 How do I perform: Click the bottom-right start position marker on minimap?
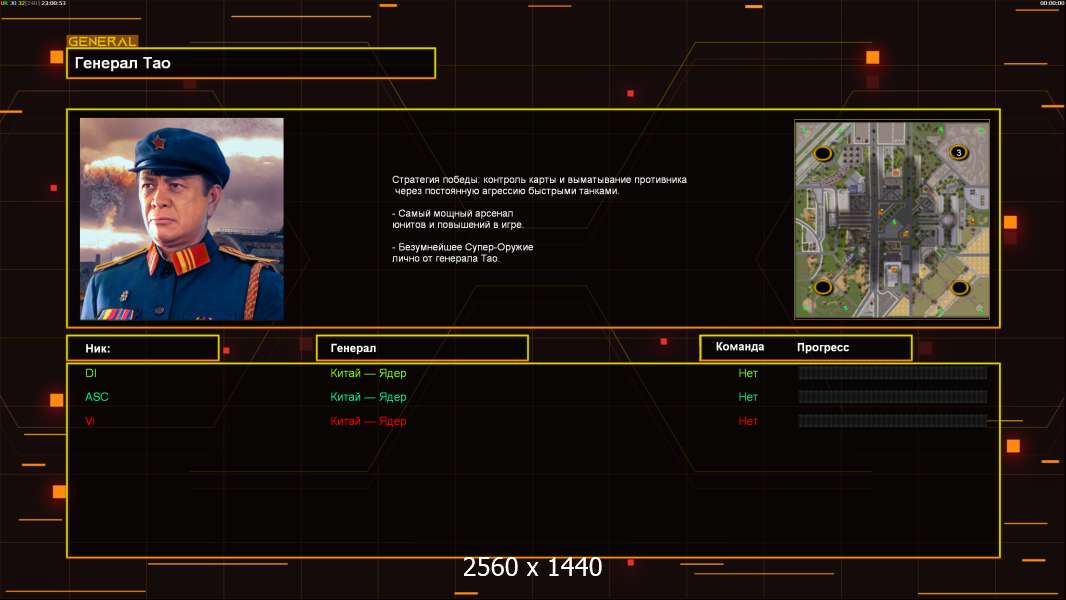point(959,287)
